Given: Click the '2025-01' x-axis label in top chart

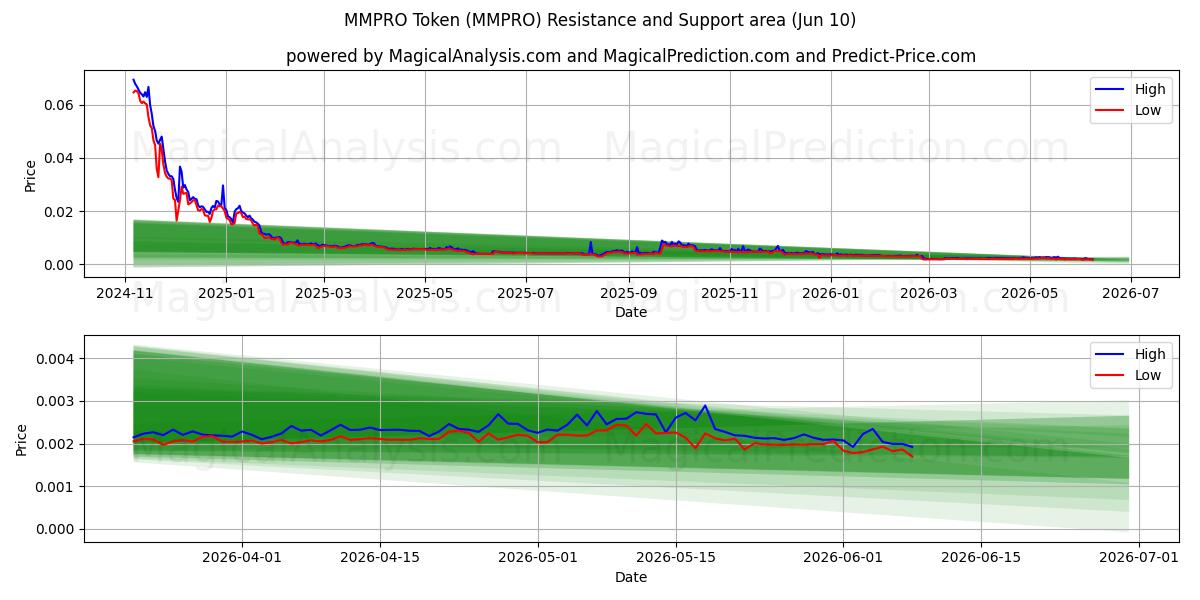Looking at the screenshot, I should coord(226,293).
